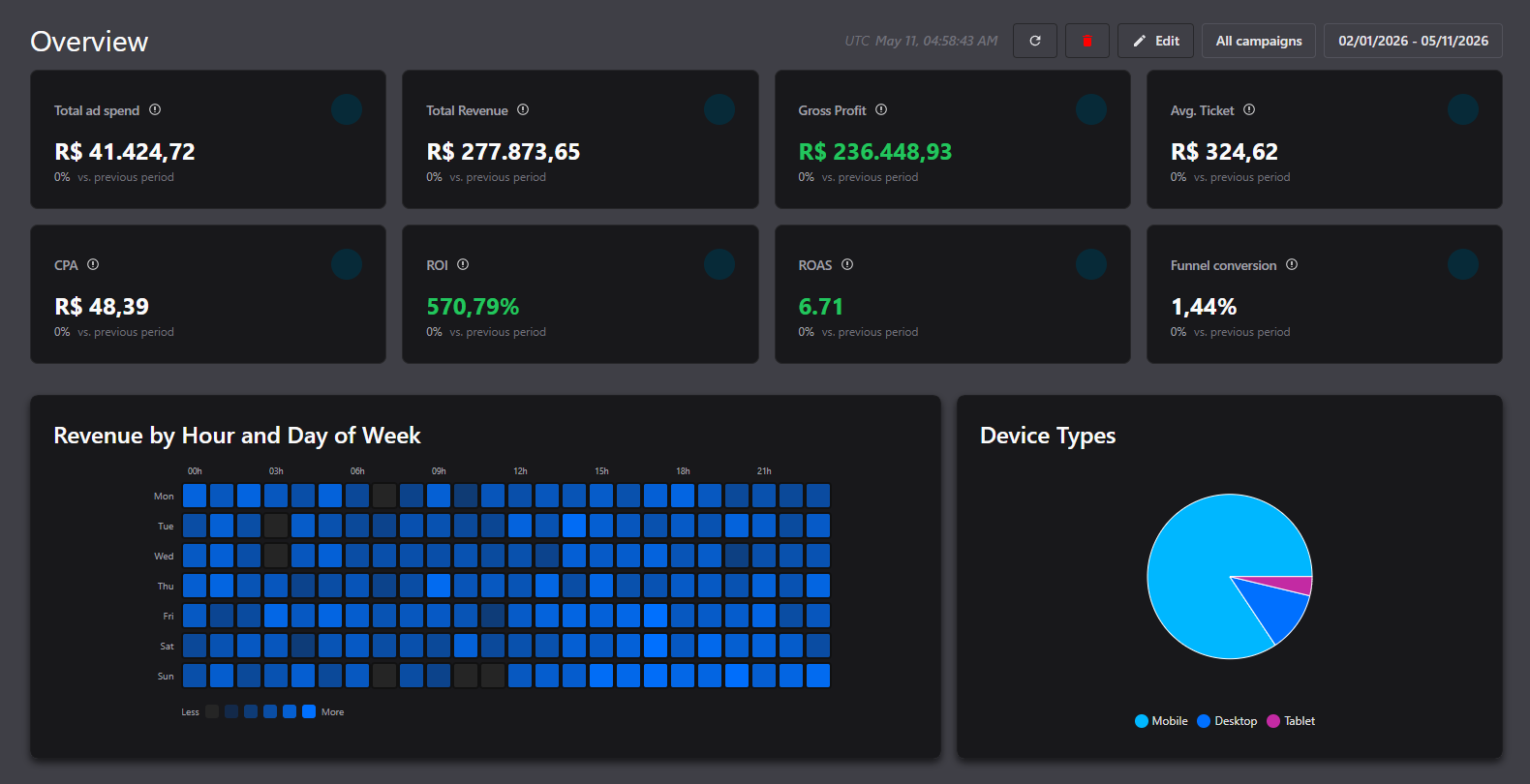This screenshot has height=784, width=1530.
Task: Click the R$ 324,62 average ticket value
Action: coord(1224,152)
